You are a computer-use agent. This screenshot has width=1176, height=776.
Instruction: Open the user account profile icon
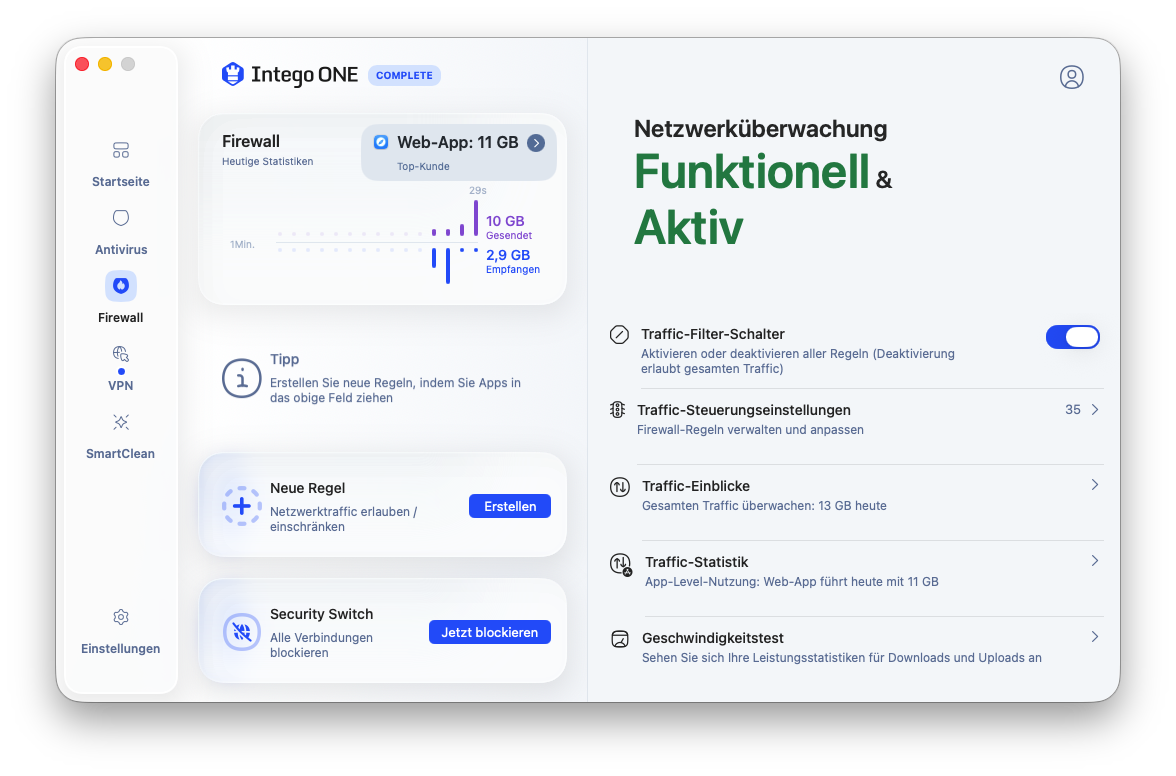[x=1072, y=76]
